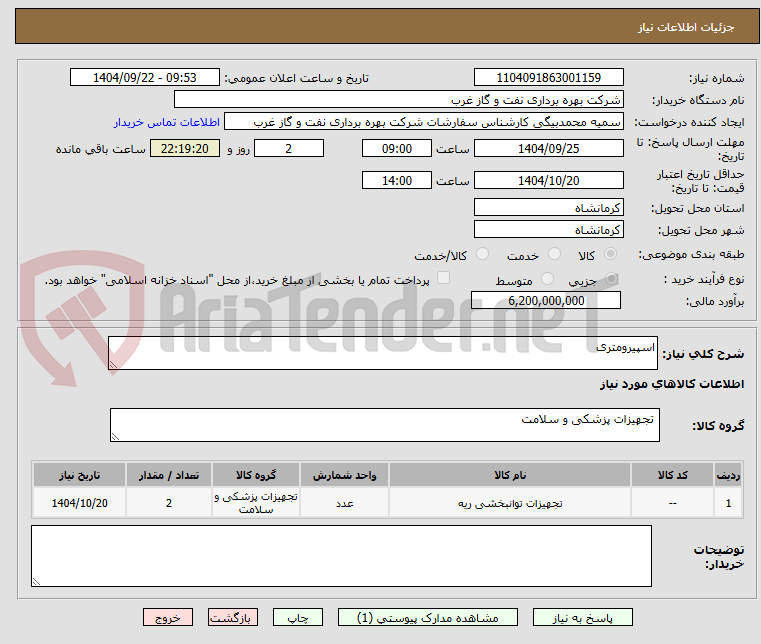The width and height of the screenshot is (761, 644).
Task: Click the resize handle of description textarea
Action: tap(113, 365)
